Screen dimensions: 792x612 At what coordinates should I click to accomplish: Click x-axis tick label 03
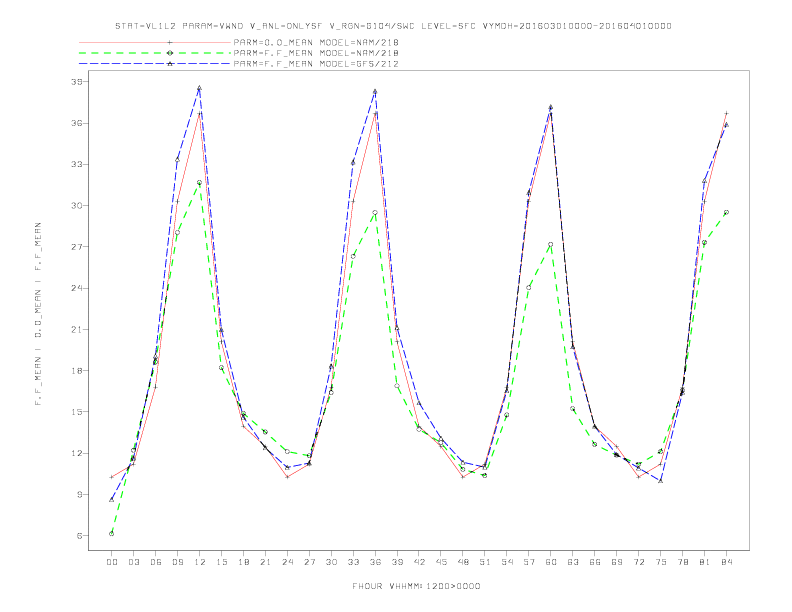click(133, 562)
